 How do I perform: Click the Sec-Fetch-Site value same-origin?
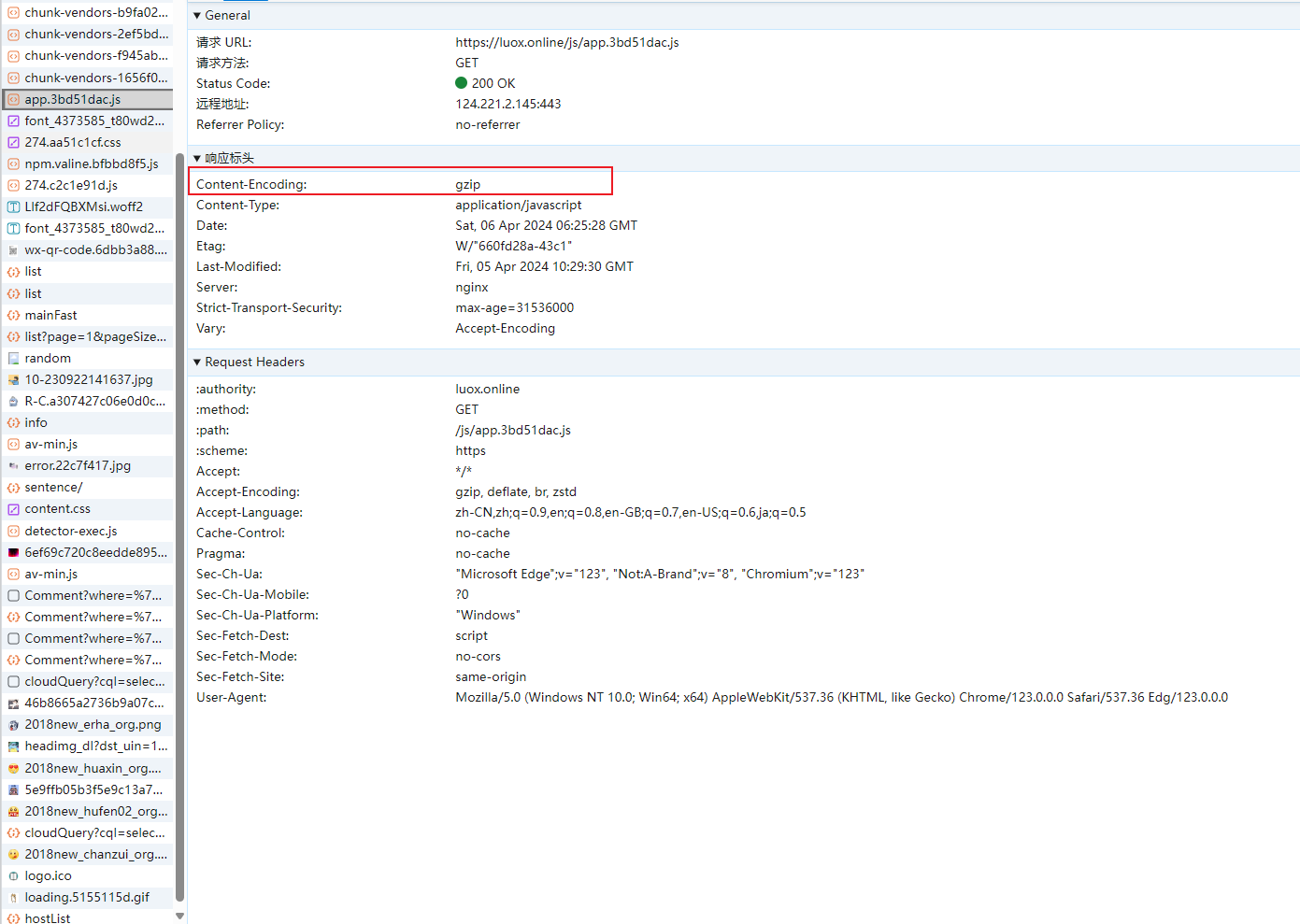(x=491, y=676)
